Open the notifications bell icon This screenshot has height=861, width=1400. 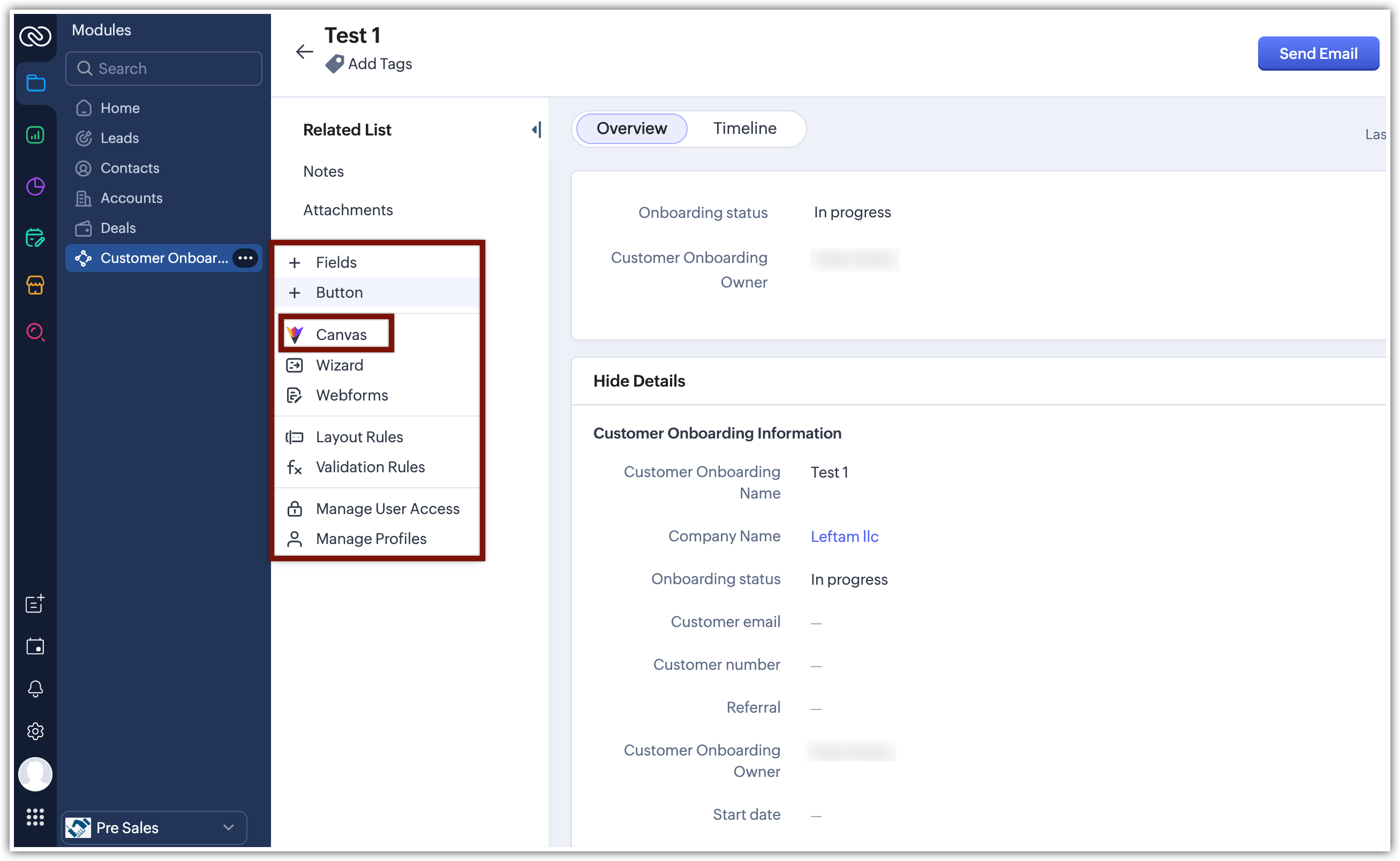click(35, 689)
